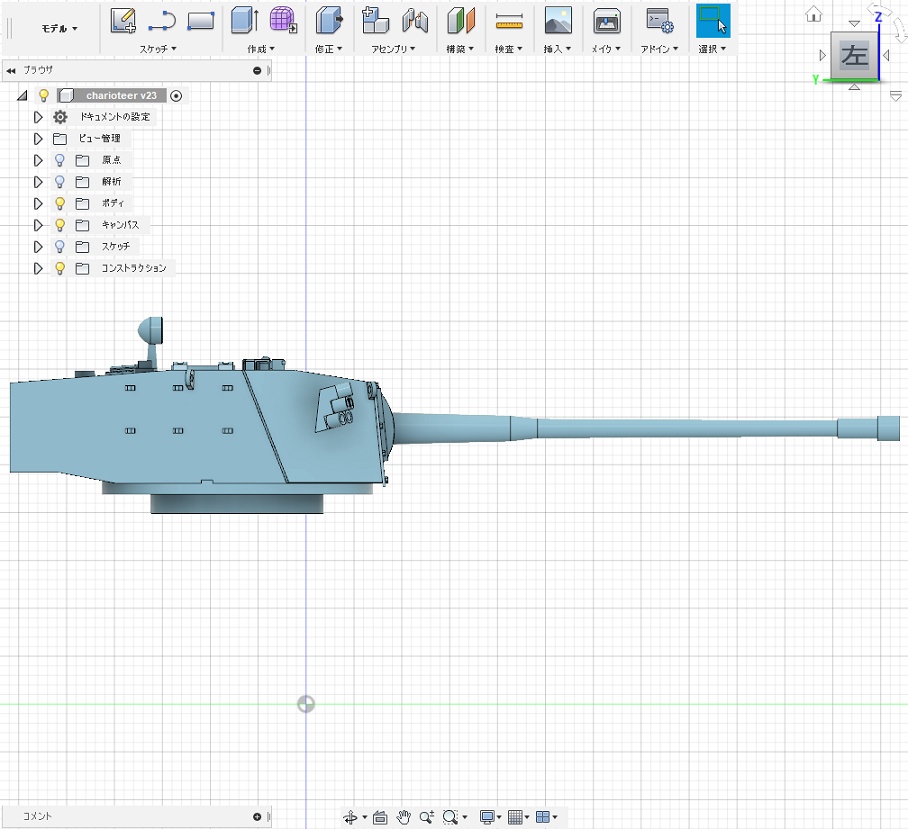Click the Create Sketch icon

[x=123, y=20]
